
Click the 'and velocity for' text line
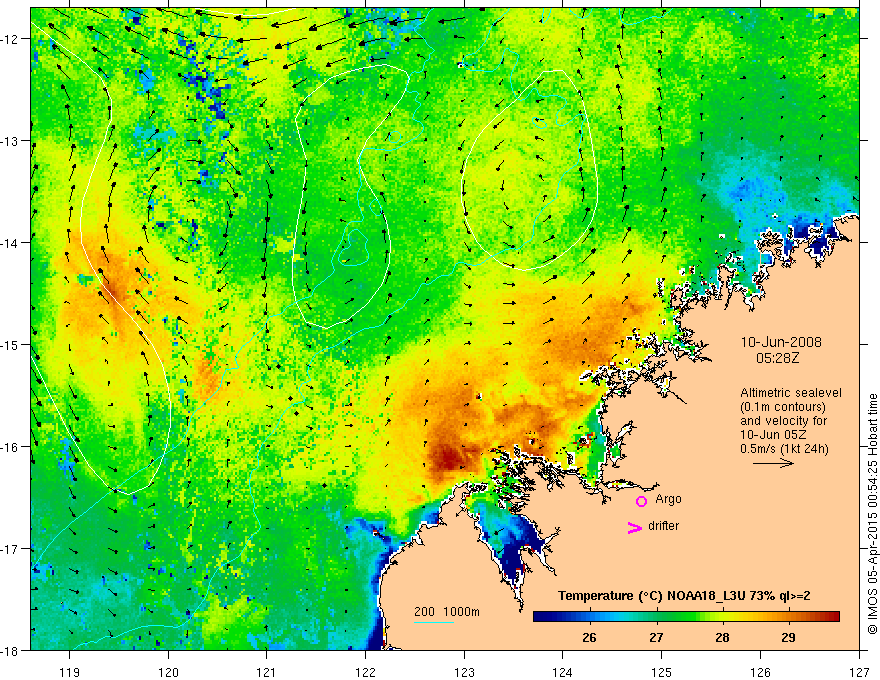click(783, 421)
